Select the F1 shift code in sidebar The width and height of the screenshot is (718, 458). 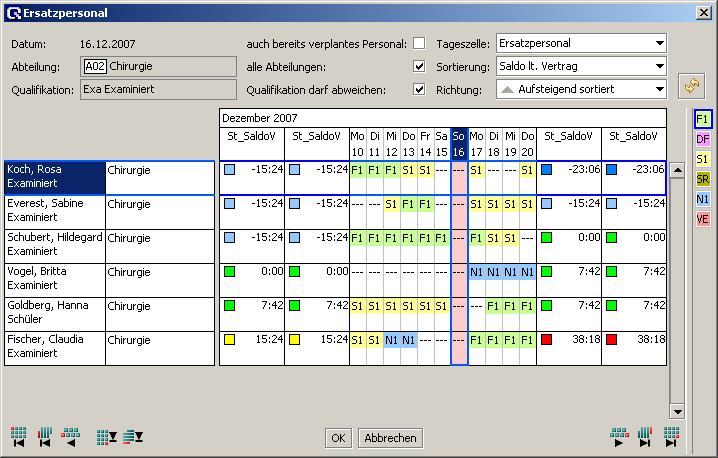click(x=703, y=120)
